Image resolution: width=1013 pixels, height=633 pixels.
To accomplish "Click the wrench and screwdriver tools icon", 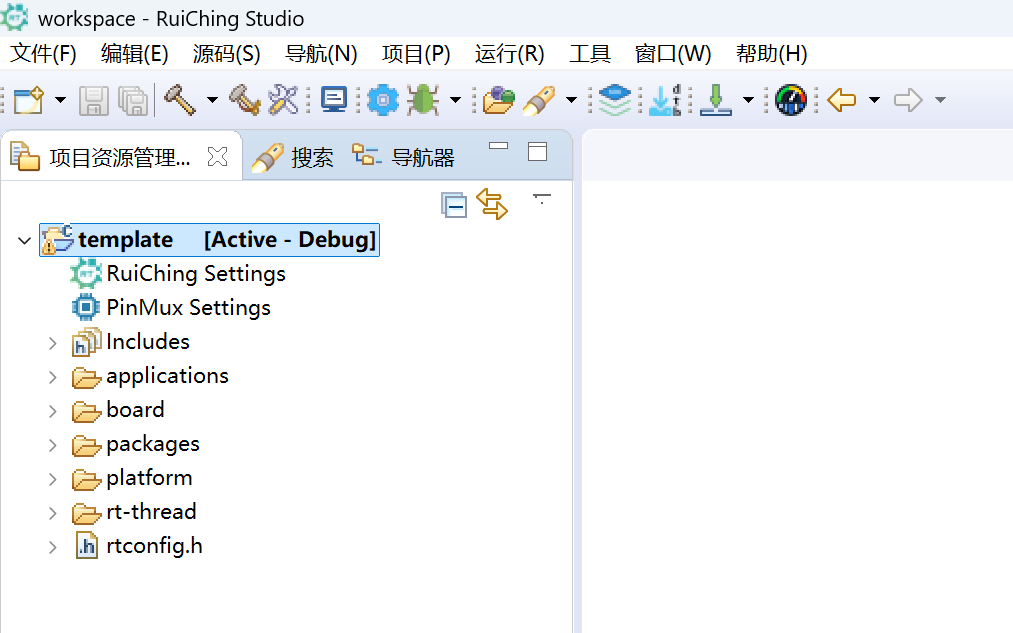I will point(284,99).
